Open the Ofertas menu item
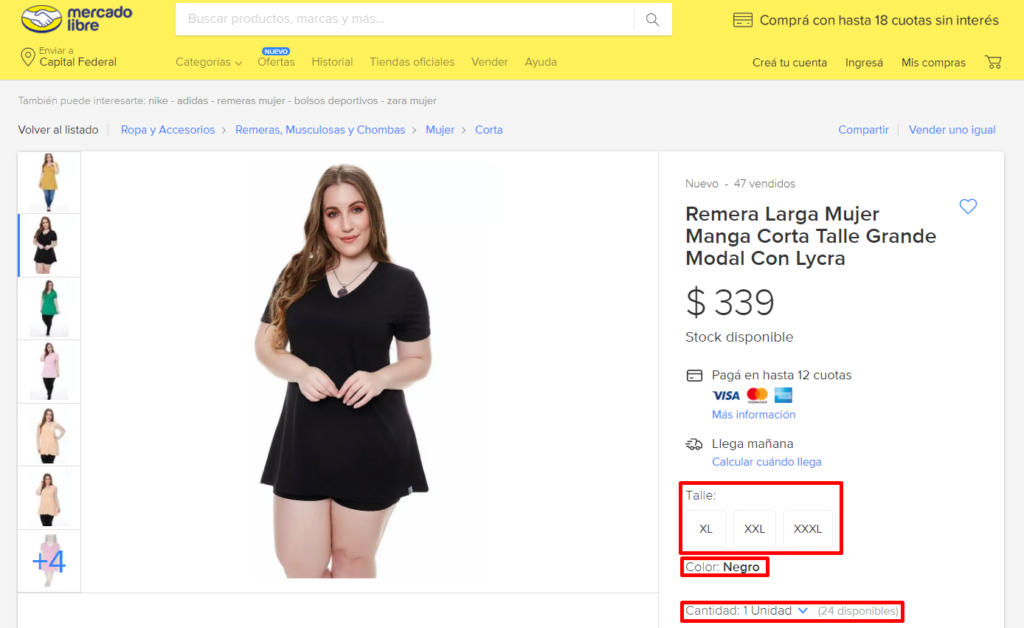The width and height of the screenshot is (1024, 628). coord(276,62)
